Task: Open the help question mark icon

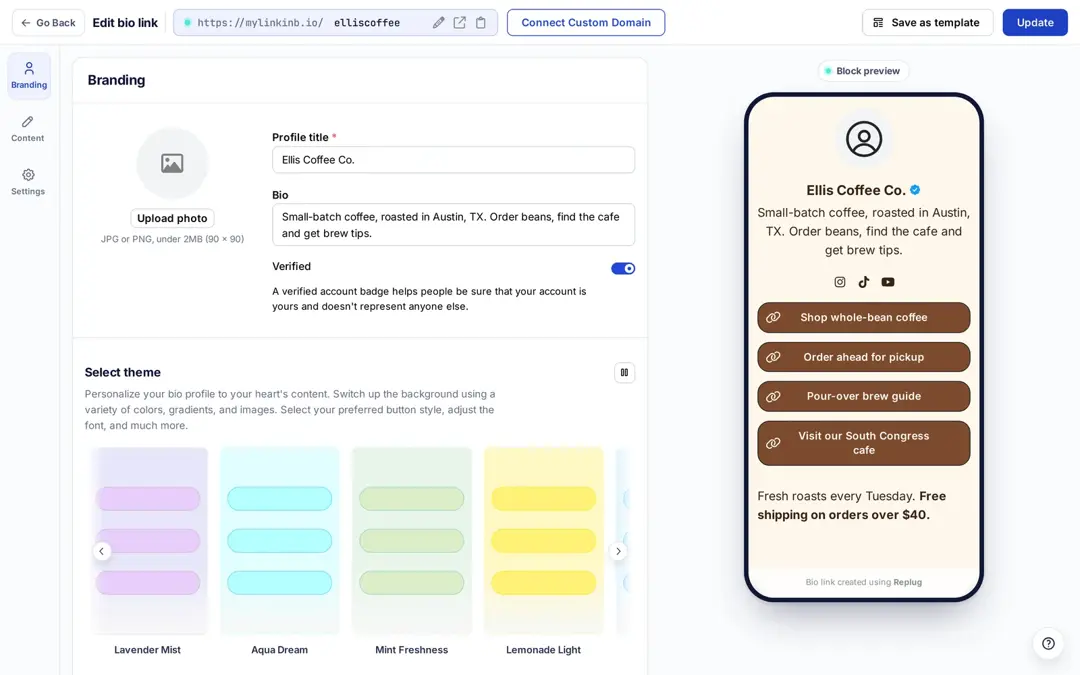Action: point(1048,643)
